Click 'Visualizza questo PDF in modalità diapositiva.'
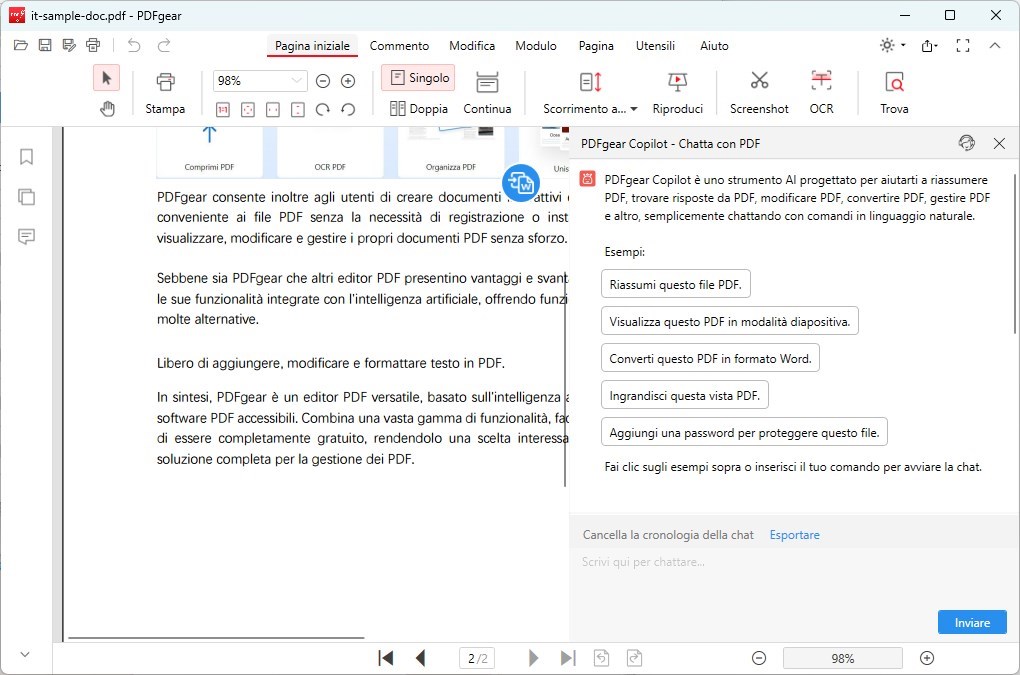 tap(730, 321)
